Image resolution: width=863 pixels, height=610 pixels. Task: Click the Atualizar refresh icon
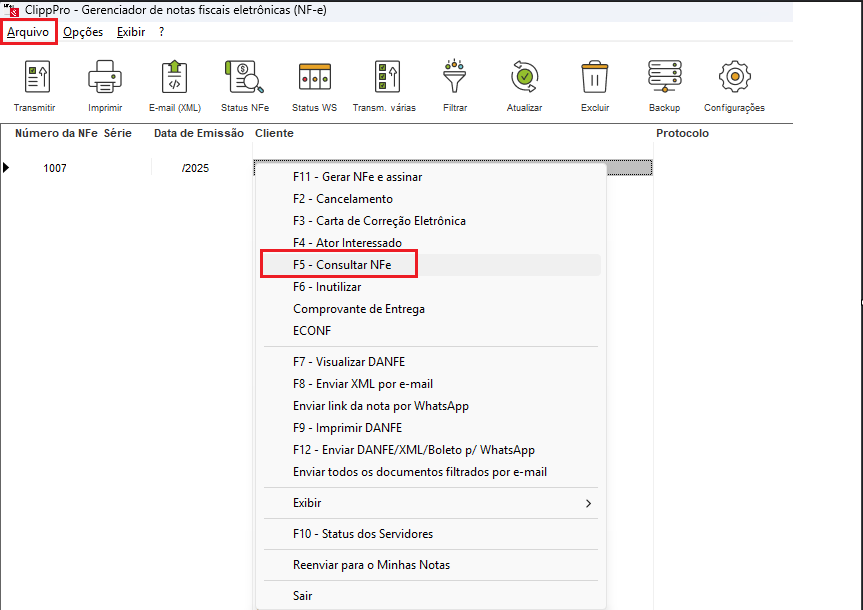coord(524,78)
